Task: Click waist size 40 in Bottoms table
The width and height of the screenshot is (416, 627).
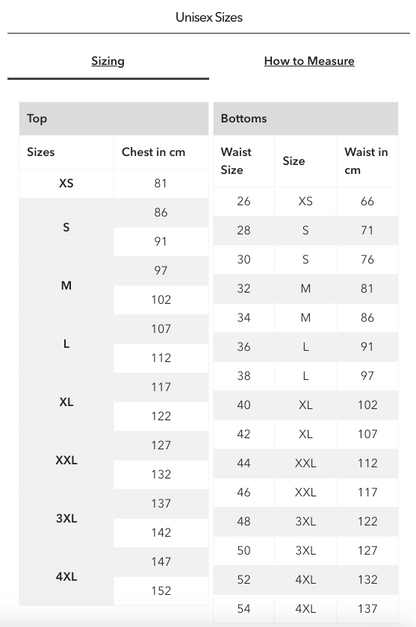Action: 244,405
